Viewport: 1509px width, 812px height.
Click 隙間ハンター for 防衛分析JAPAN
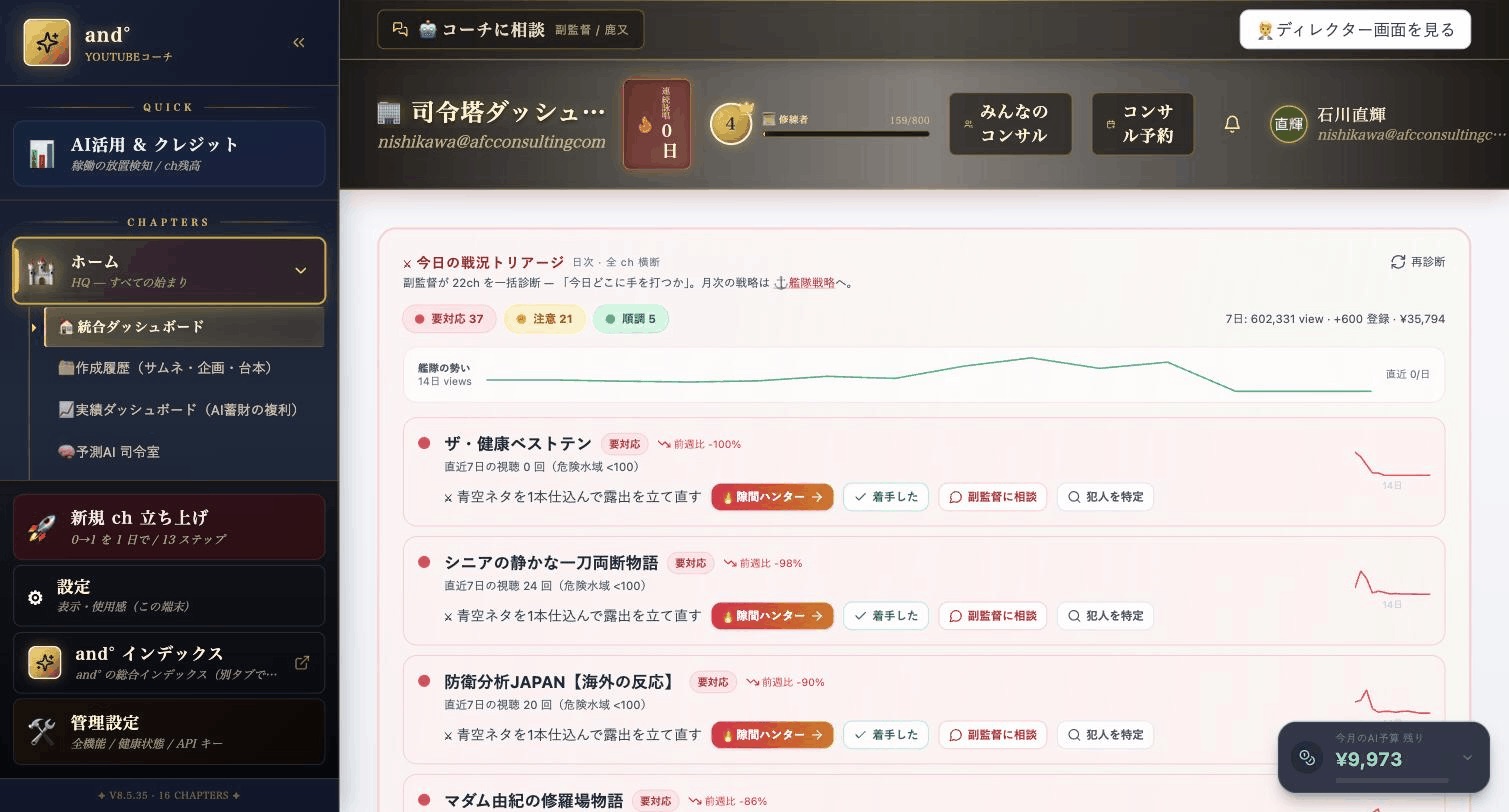772,735
